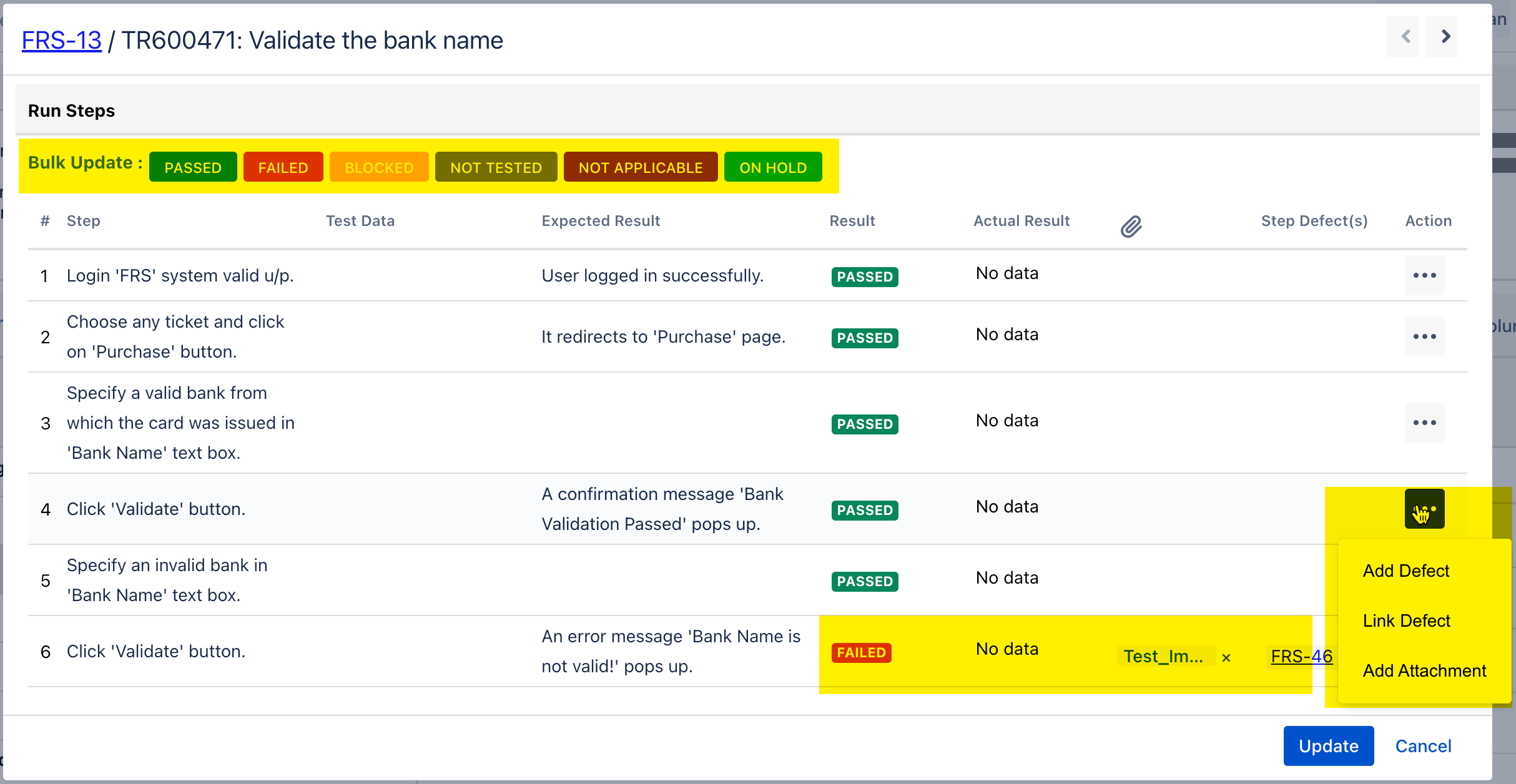The height and width of the screenshot is (784, 1516).
Task: Put all steps ON HOLD
Action: [x=772, y=167]
